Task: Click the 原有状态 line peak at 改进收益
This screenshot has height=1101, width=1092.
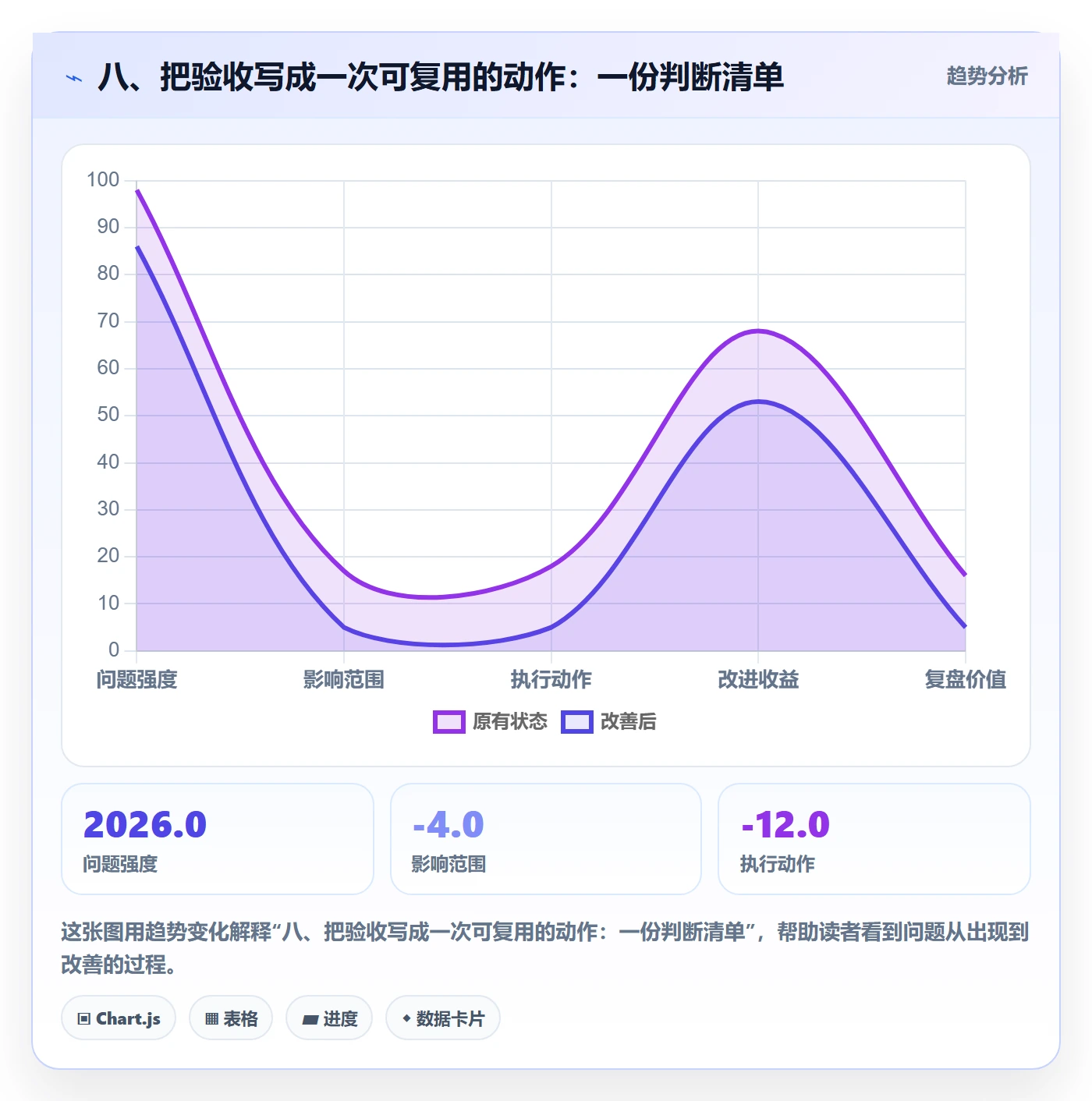Action: [x=758, y=331]
